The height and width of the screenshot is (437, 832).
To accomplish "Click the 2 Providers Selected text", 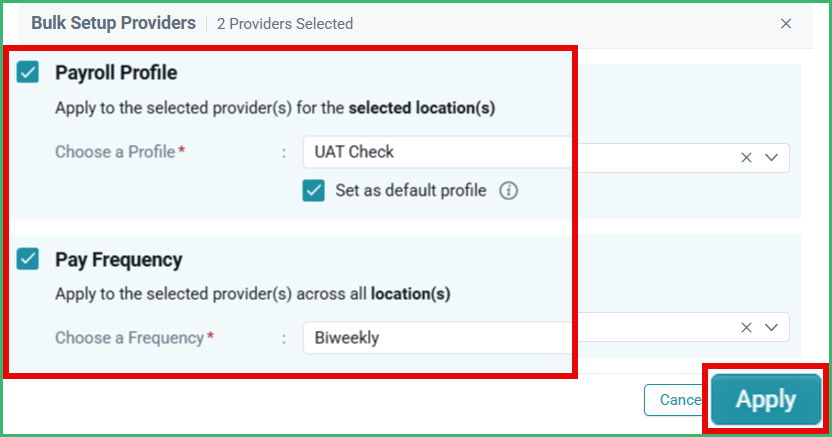I will [285, 24].
